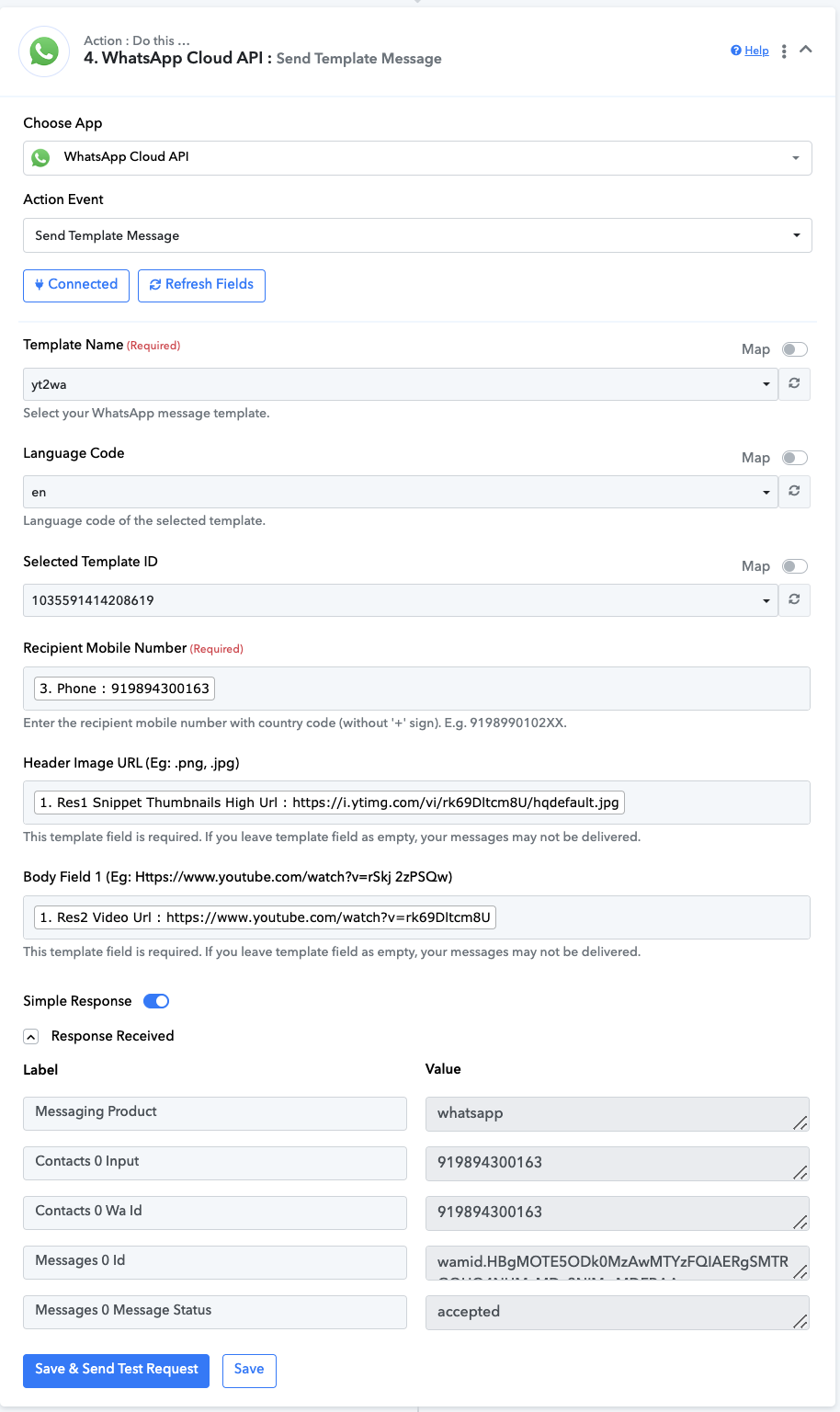Click the Refresh Fields button
This screenshot has height=1412, width=840.
pyautogui.click(x=201, y=285)
